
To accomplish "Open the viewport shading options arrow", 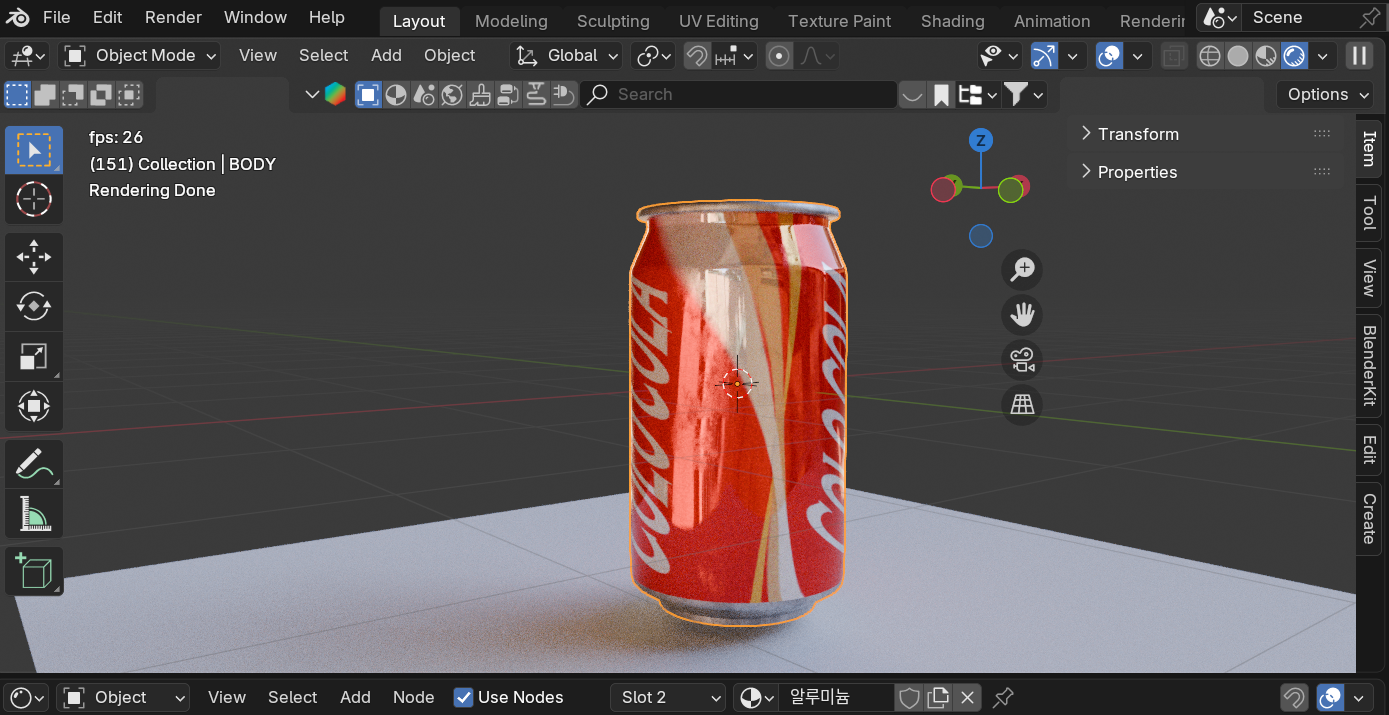I will coord(1323,56).
